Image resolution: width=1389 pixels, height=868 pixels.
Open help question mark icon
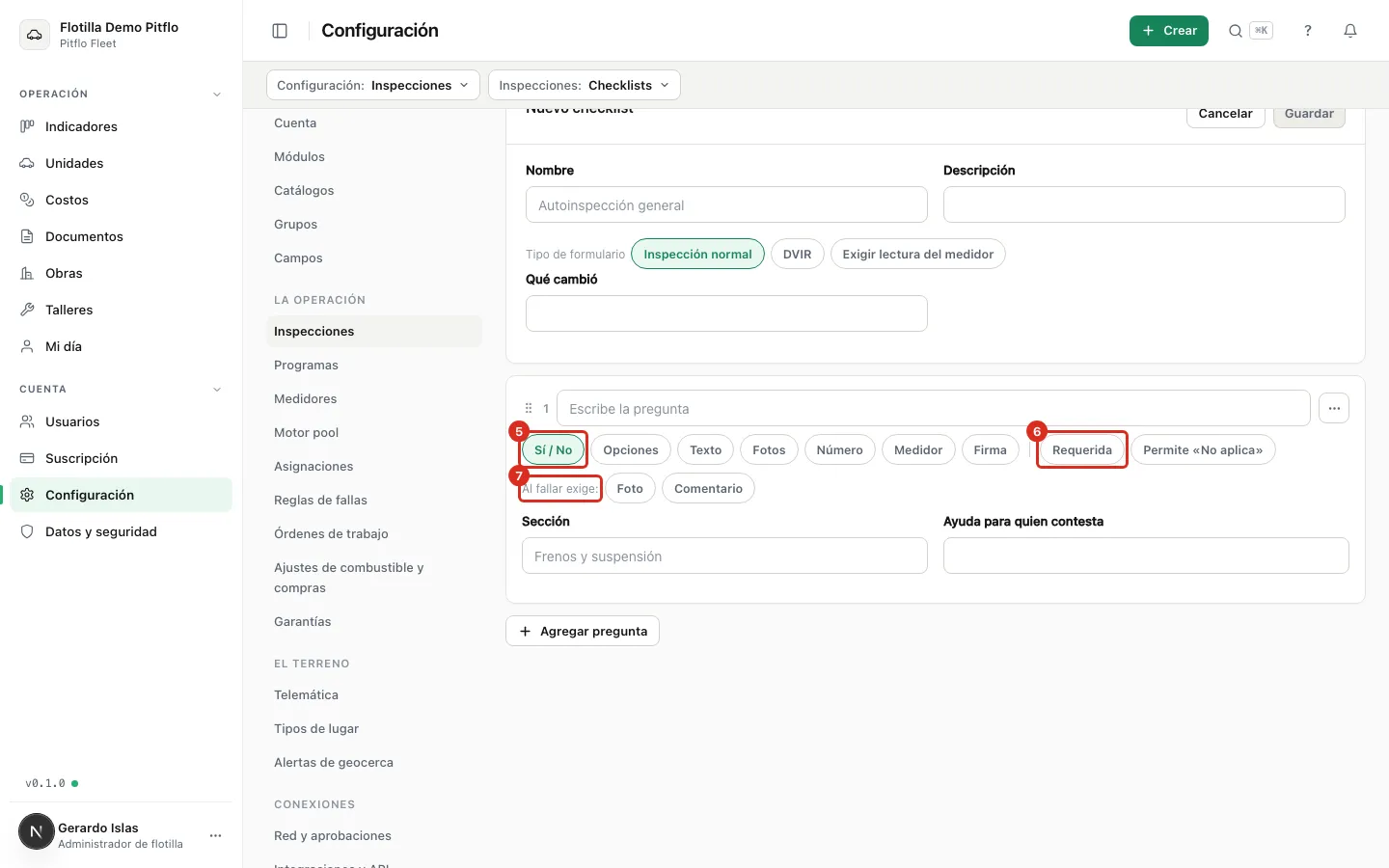(x=1308, y=31)
